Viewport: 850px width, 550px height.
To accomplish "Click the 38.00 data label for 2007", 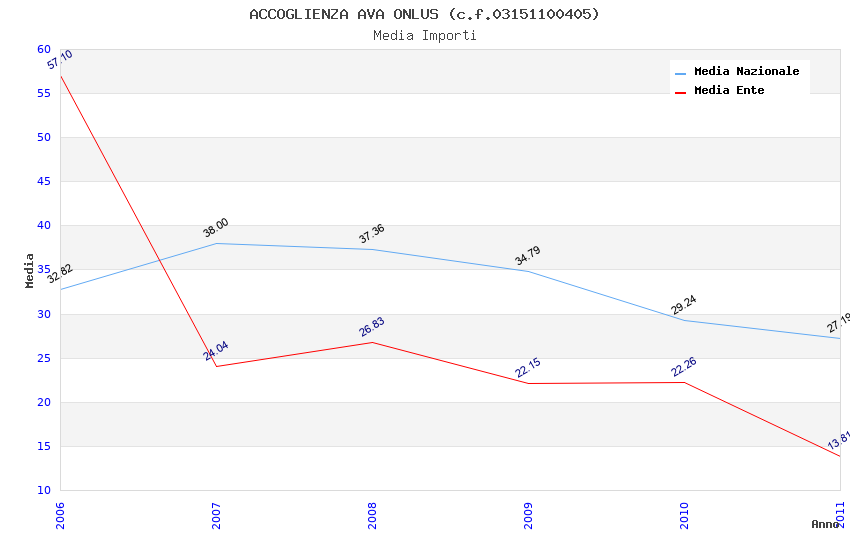I will pos(216,228).
